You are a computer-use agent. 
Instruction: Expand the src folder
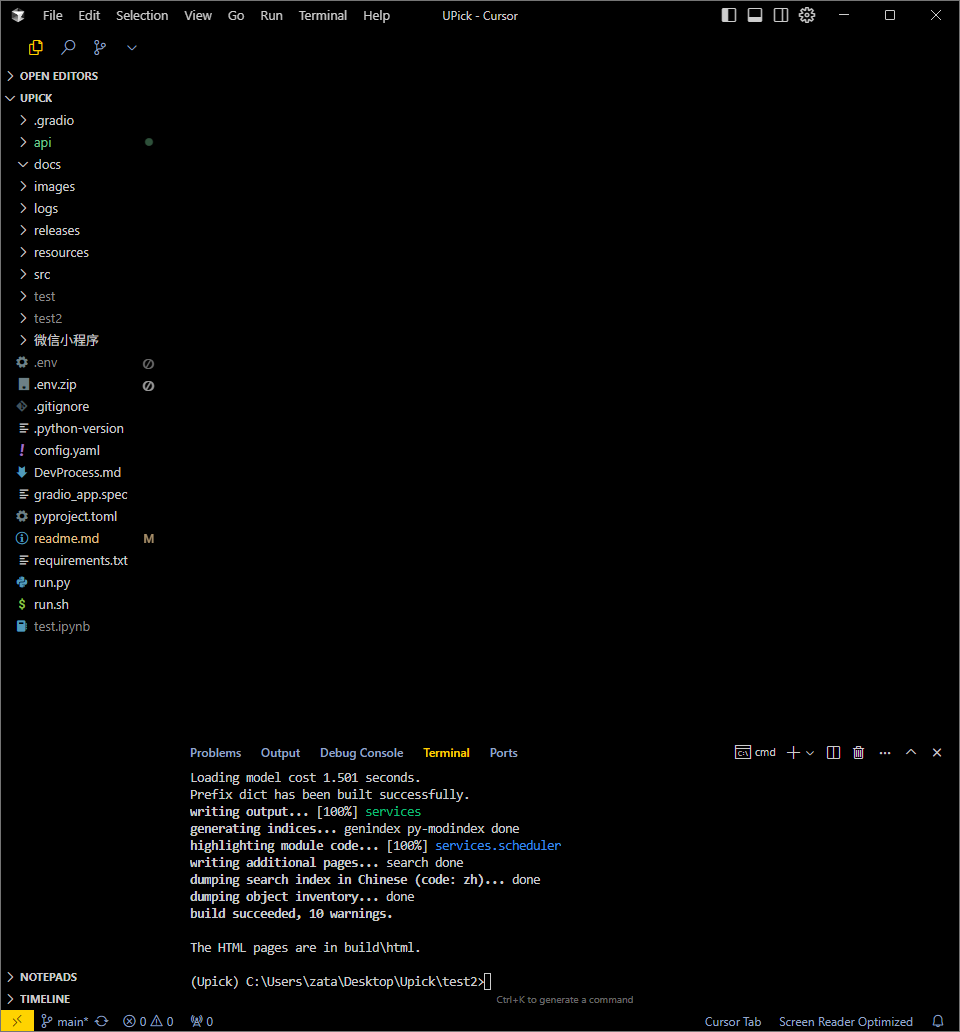pyautogui.click(x=80, y=274)
